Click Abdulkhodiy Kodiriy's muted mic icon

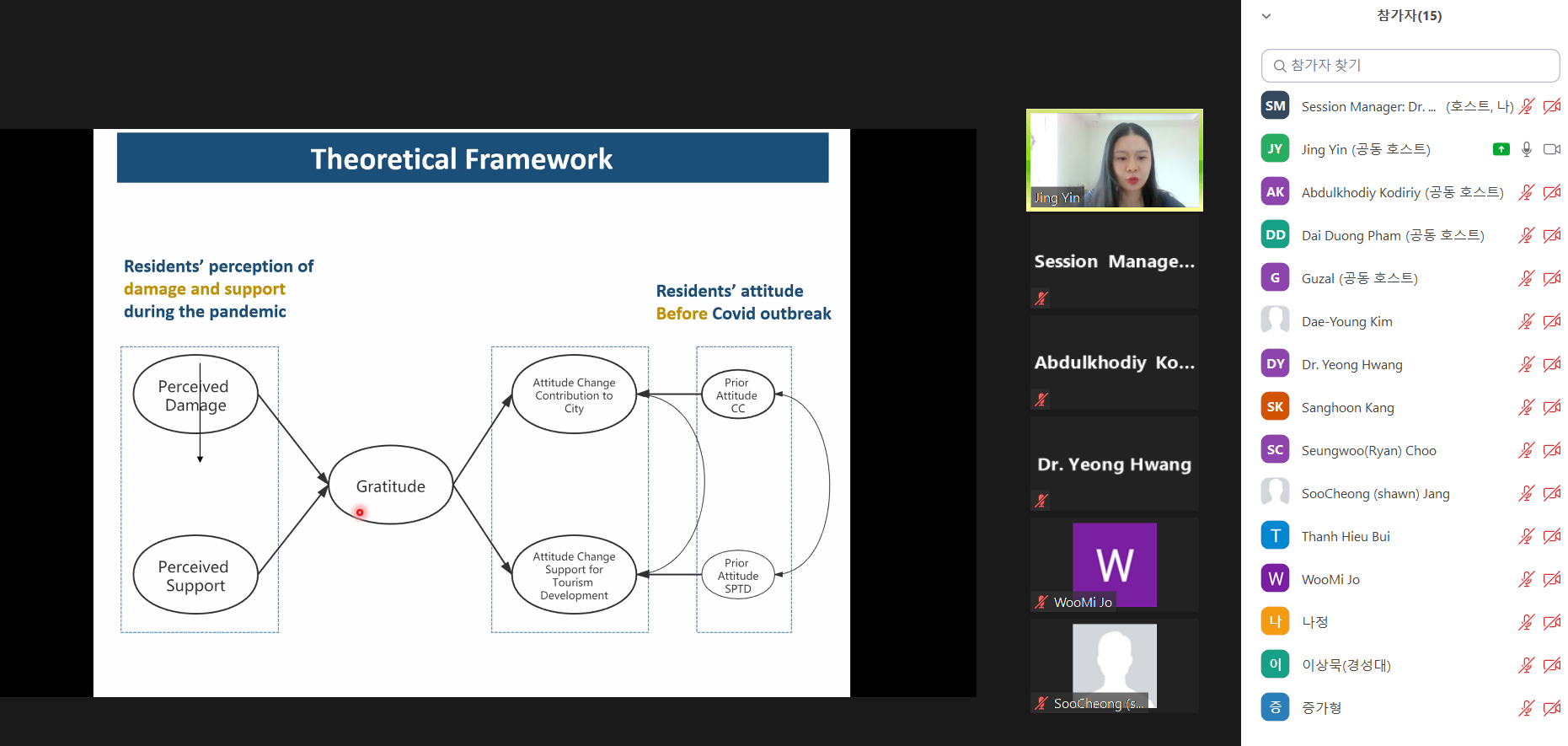1527,192
